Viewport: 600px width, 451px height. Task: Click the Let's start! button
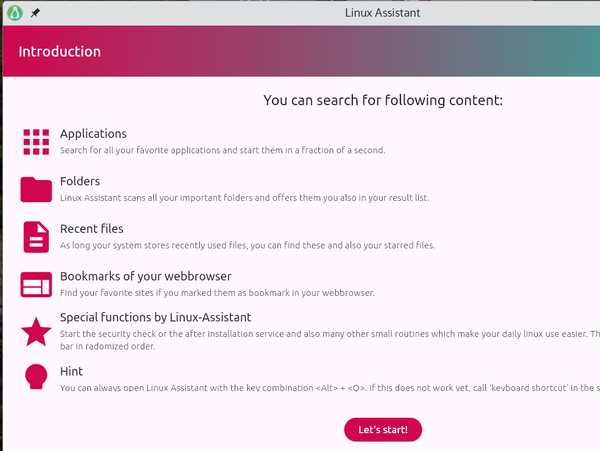coord(383,430)
